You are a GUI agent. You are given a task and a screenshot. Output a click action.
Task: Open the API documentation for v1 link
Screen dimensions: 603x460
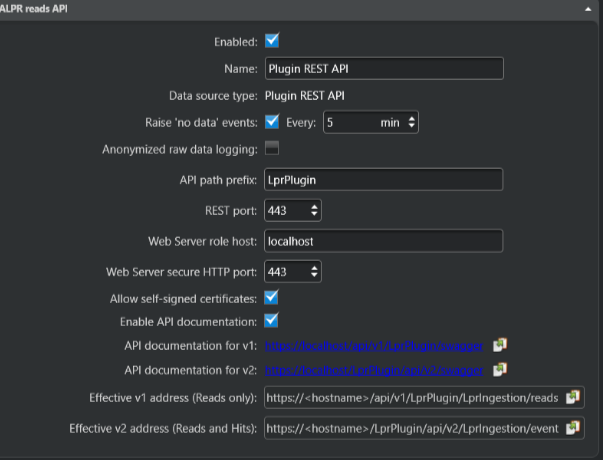click(375, 345)
